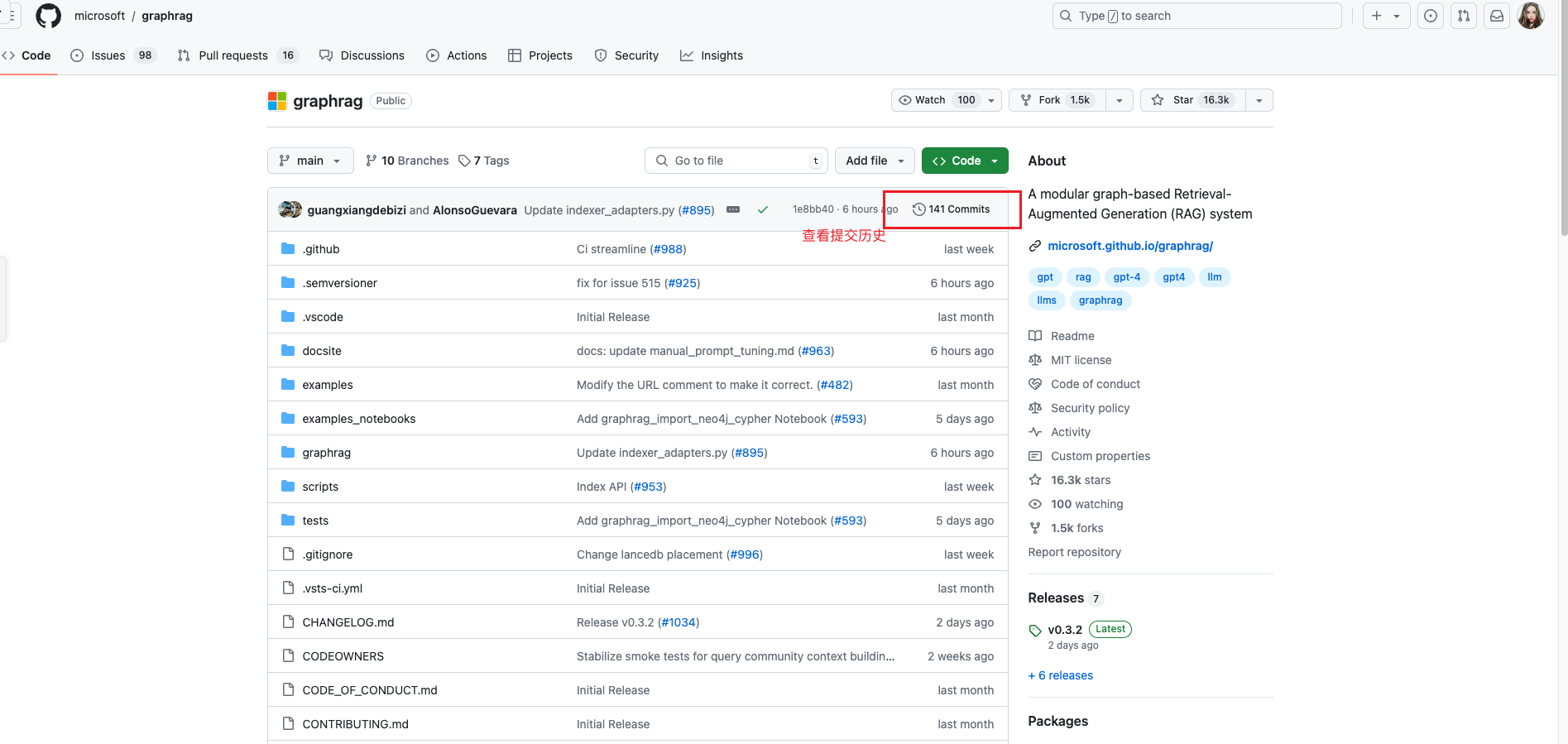1568x744 pixels.
Task: Open the Security tab
Action: point(627,55)
